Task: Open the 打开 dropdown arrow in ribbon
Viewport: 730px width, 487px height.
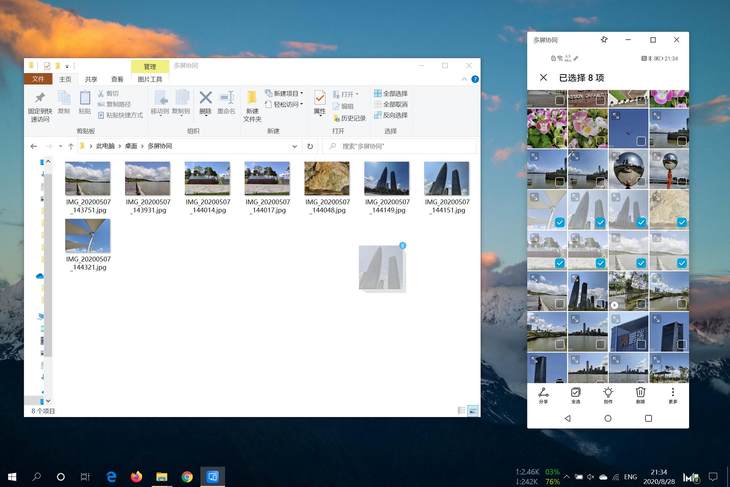Action: pyautogui.click(x=359, y=94)
